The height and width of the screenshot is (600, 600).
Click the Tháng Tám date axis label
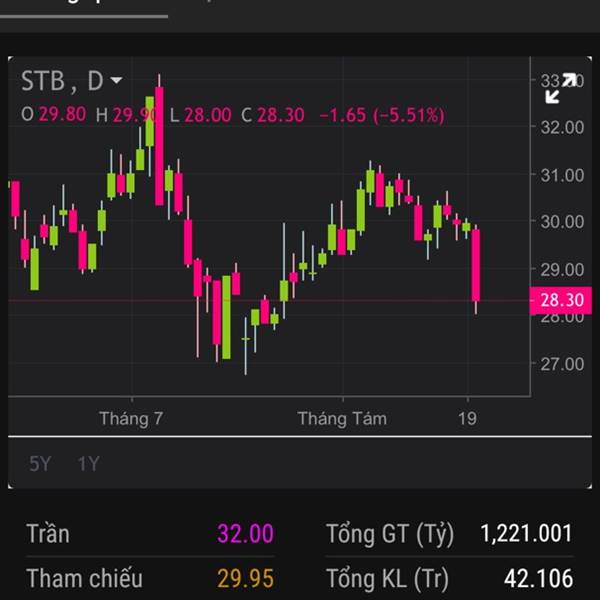tap(342, 418)
